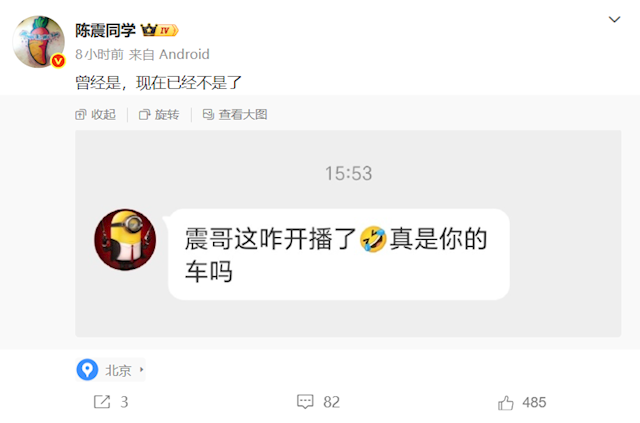Click the 查看大图 picture icon
The width and height of the screenshot is (640, 423).
pyautogui.click(x=208, y=115)
